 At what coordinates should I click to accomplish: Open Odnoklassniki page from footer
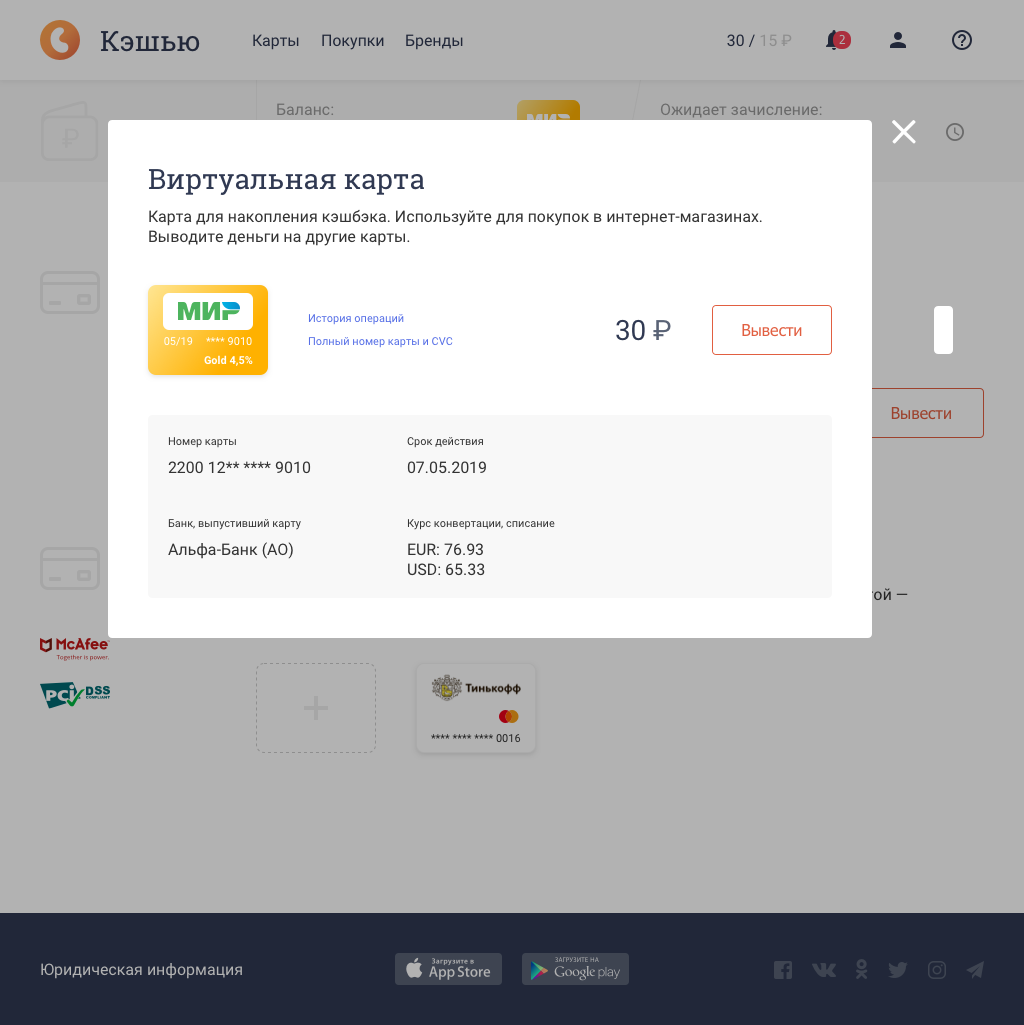[x=862, y=969]
